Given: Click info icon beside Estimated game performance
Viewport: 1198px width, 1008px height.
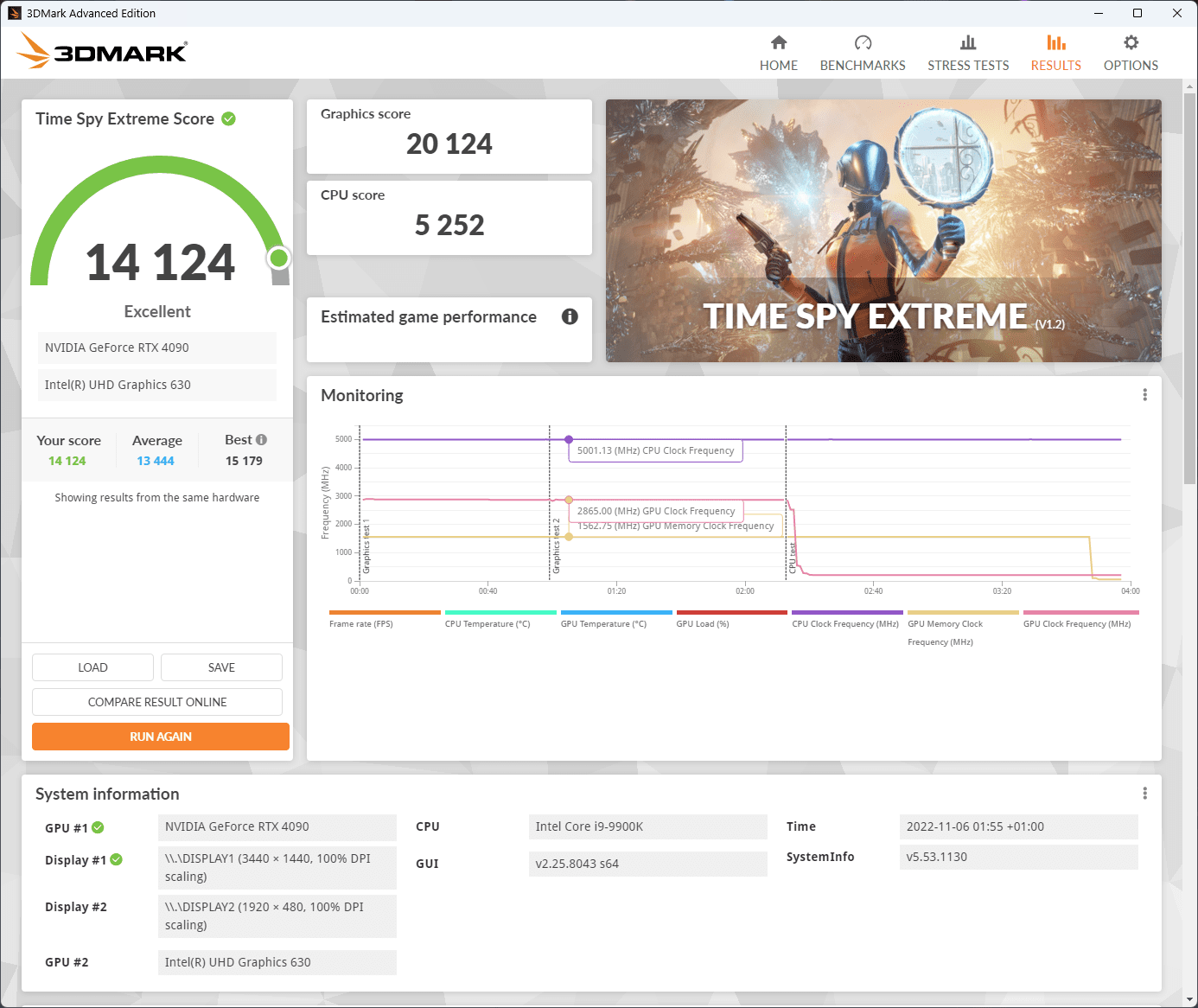Looking at the screenshot, I should coord(570,316).
